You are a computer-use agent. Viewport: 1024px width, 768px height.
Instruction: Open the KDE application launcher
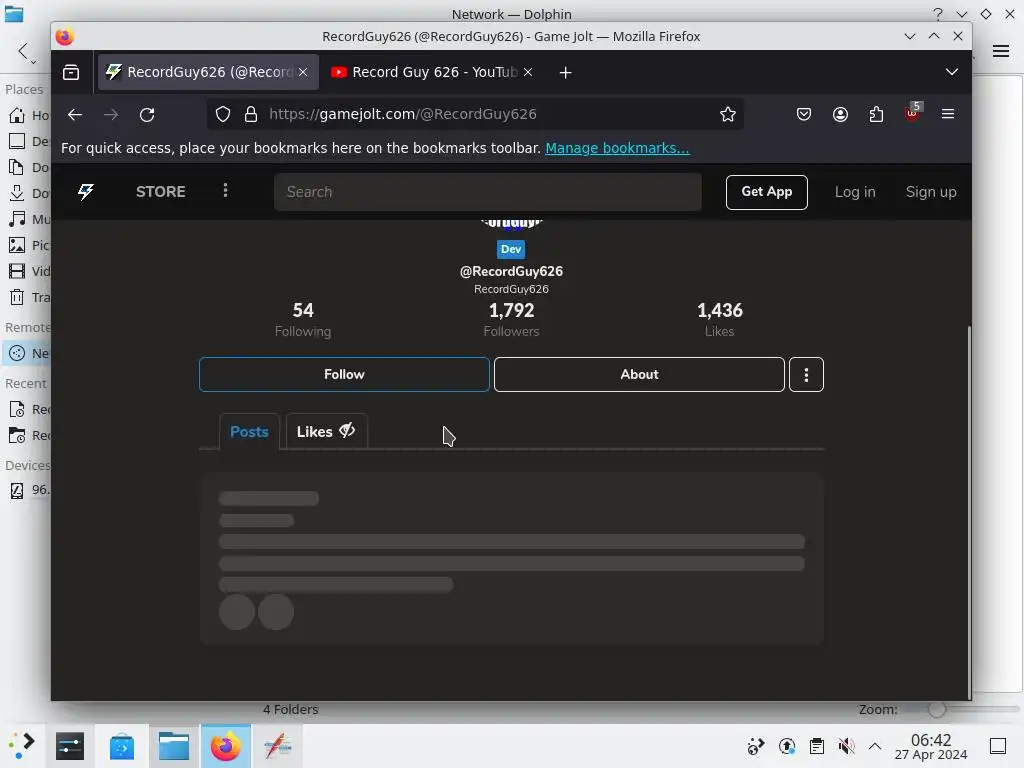coord(21,746)
